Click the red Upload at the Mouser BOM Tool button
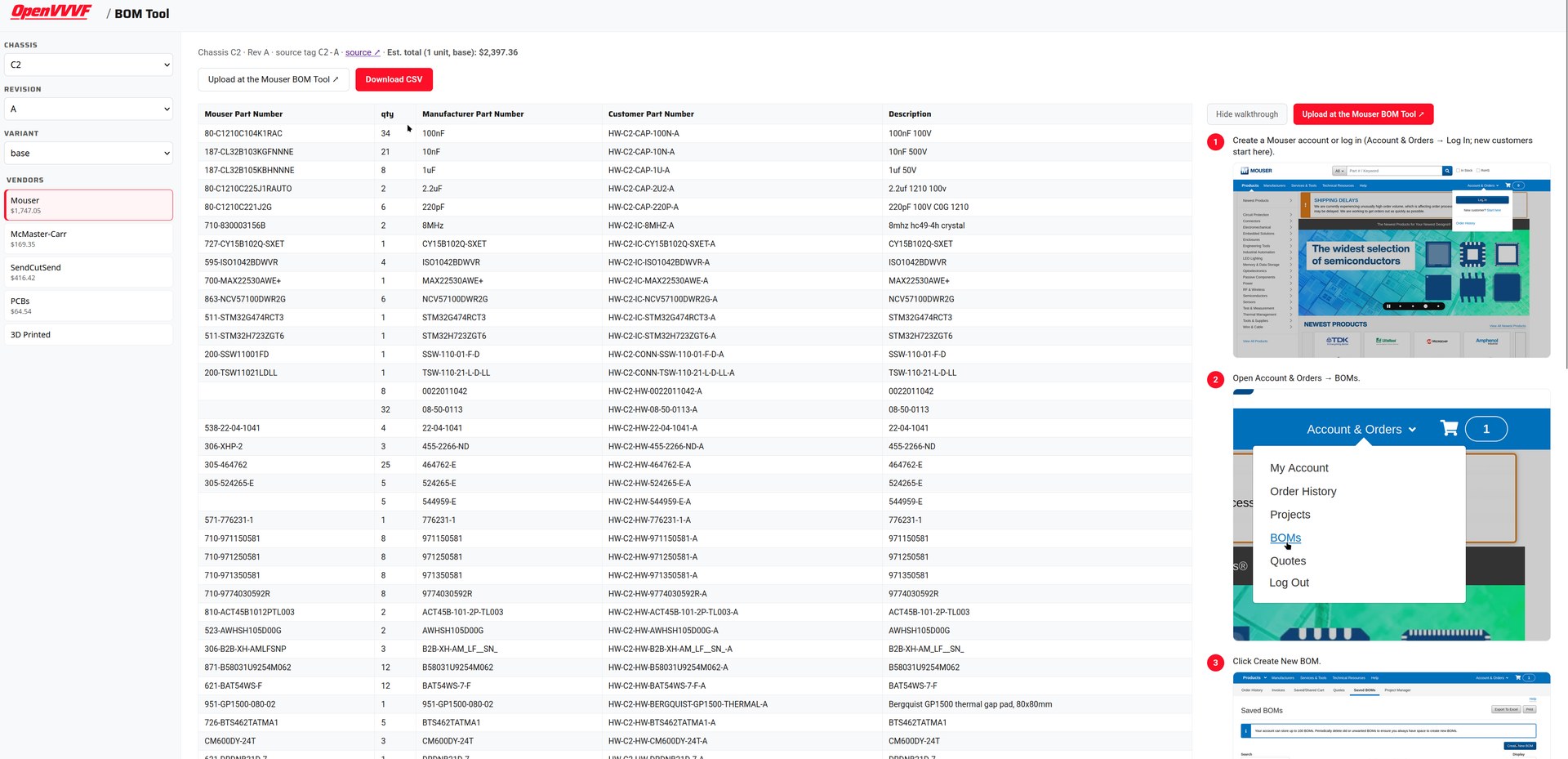 tap(1363, 114)
